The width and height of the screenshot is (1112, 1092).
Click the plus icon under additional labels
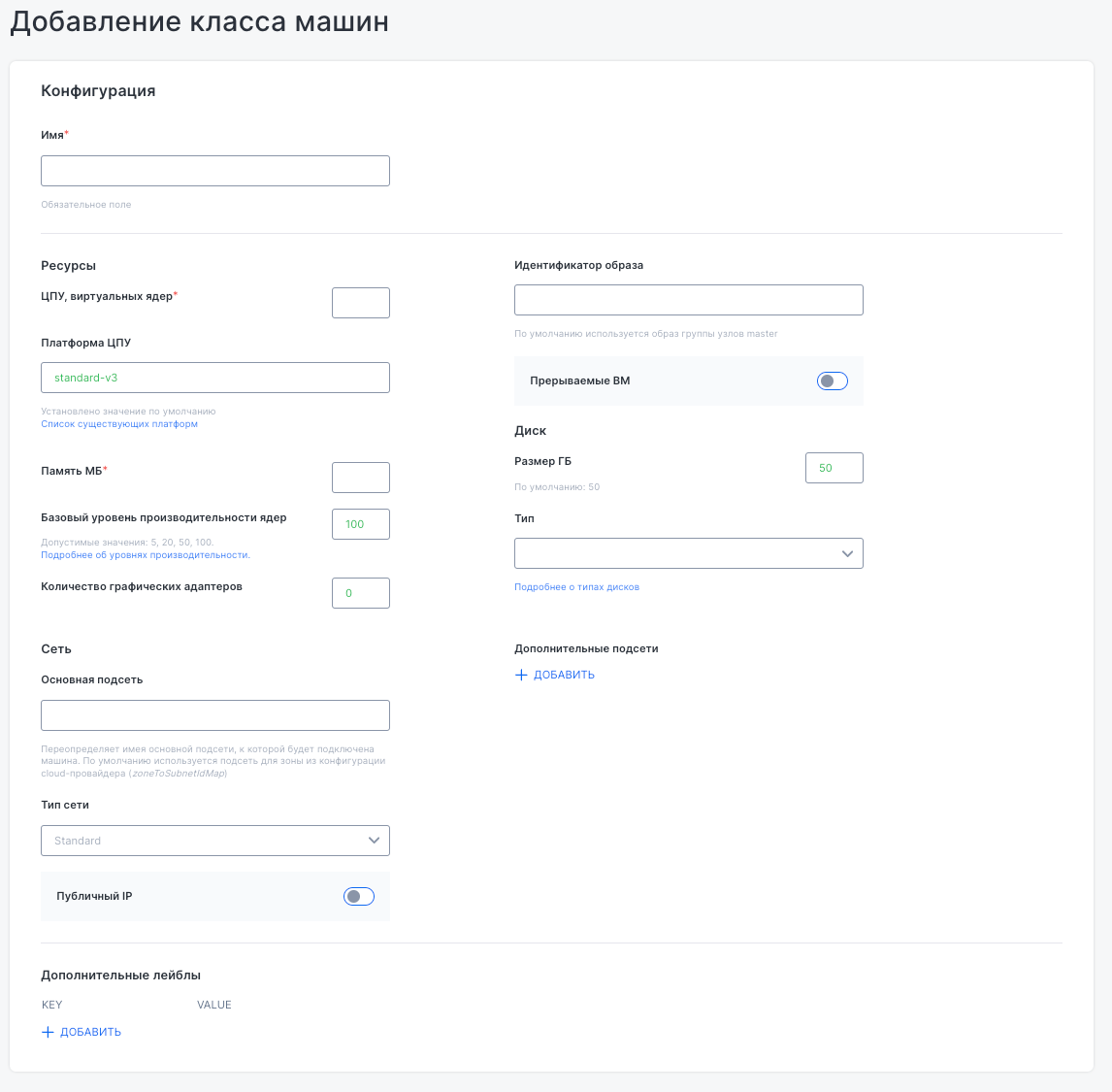click(x=48, y=1032)
